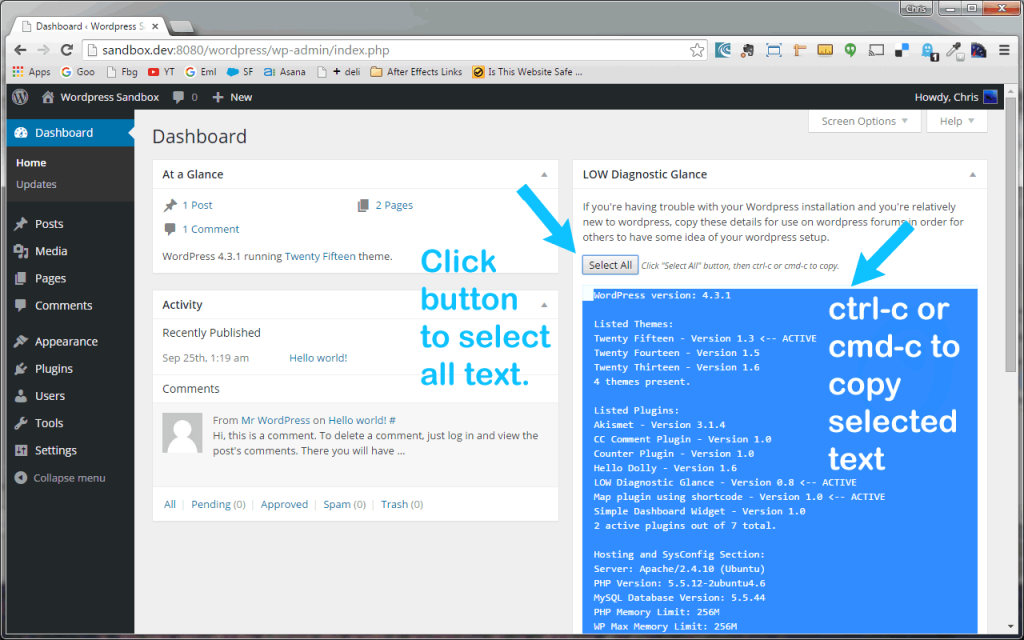Open the Evernote elephant extension

748,50
